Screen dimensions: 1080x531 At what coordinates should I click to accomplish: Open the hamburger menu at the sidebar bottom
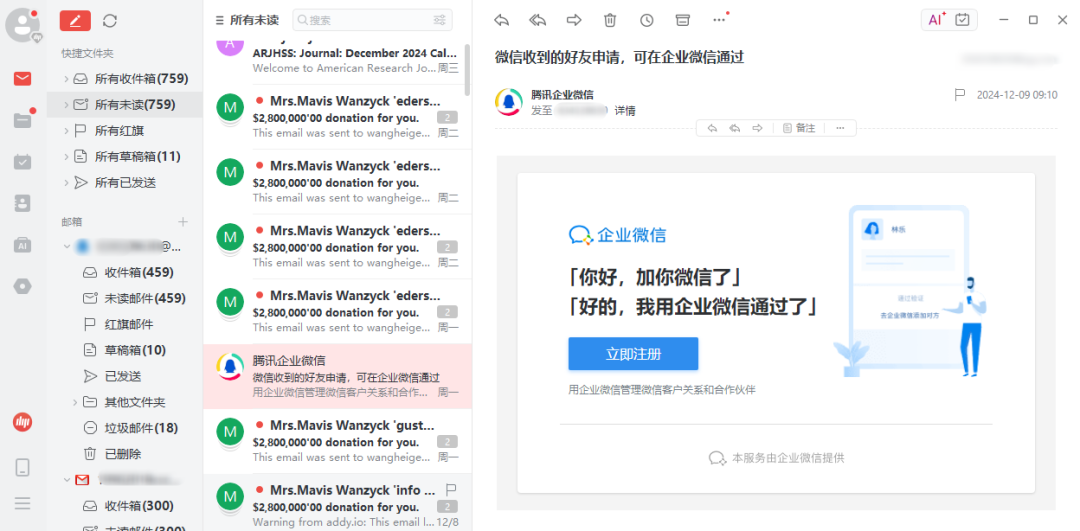[22, 503]
